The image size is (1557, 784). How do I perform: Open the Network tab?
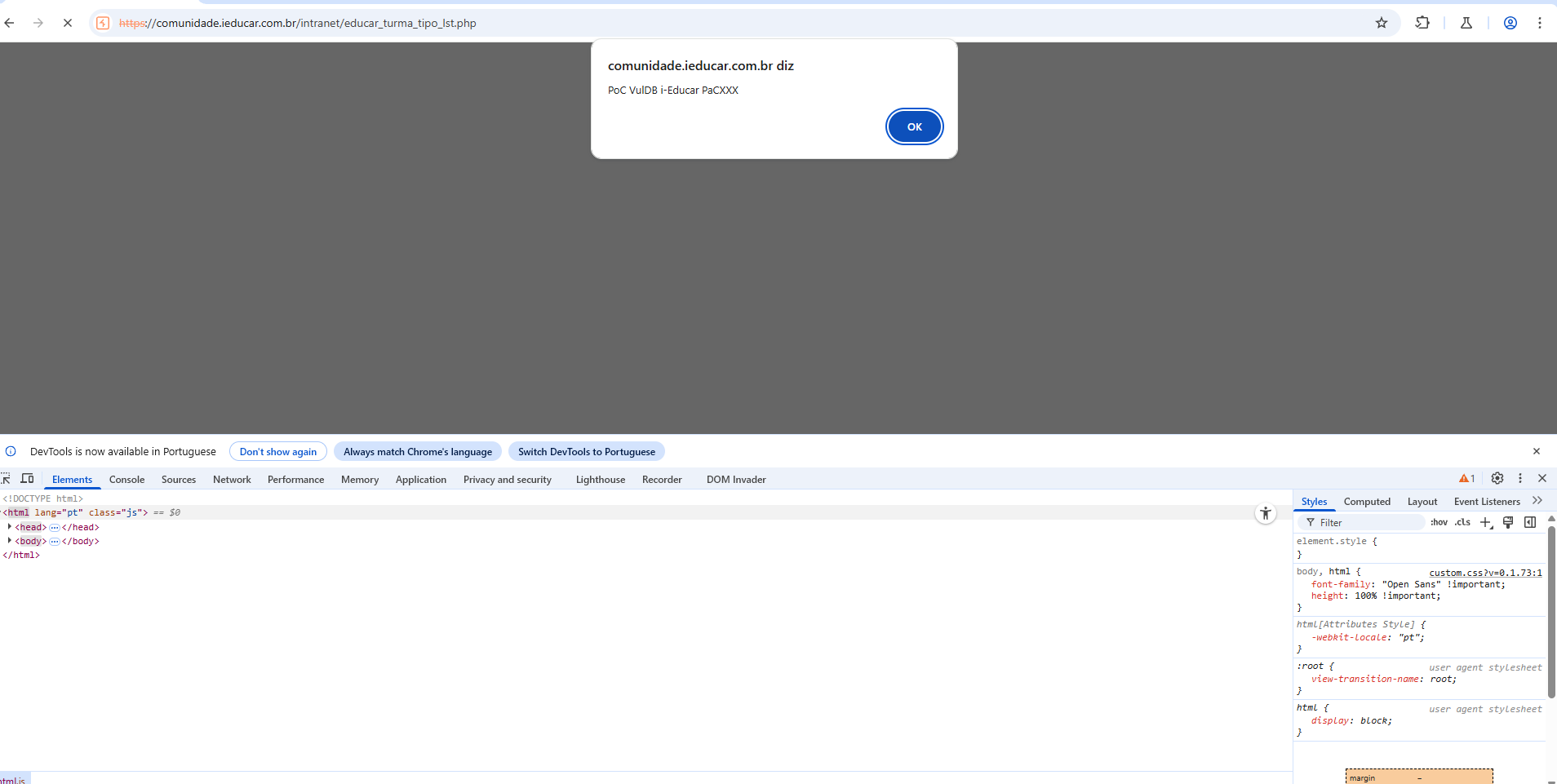point(232,480)
